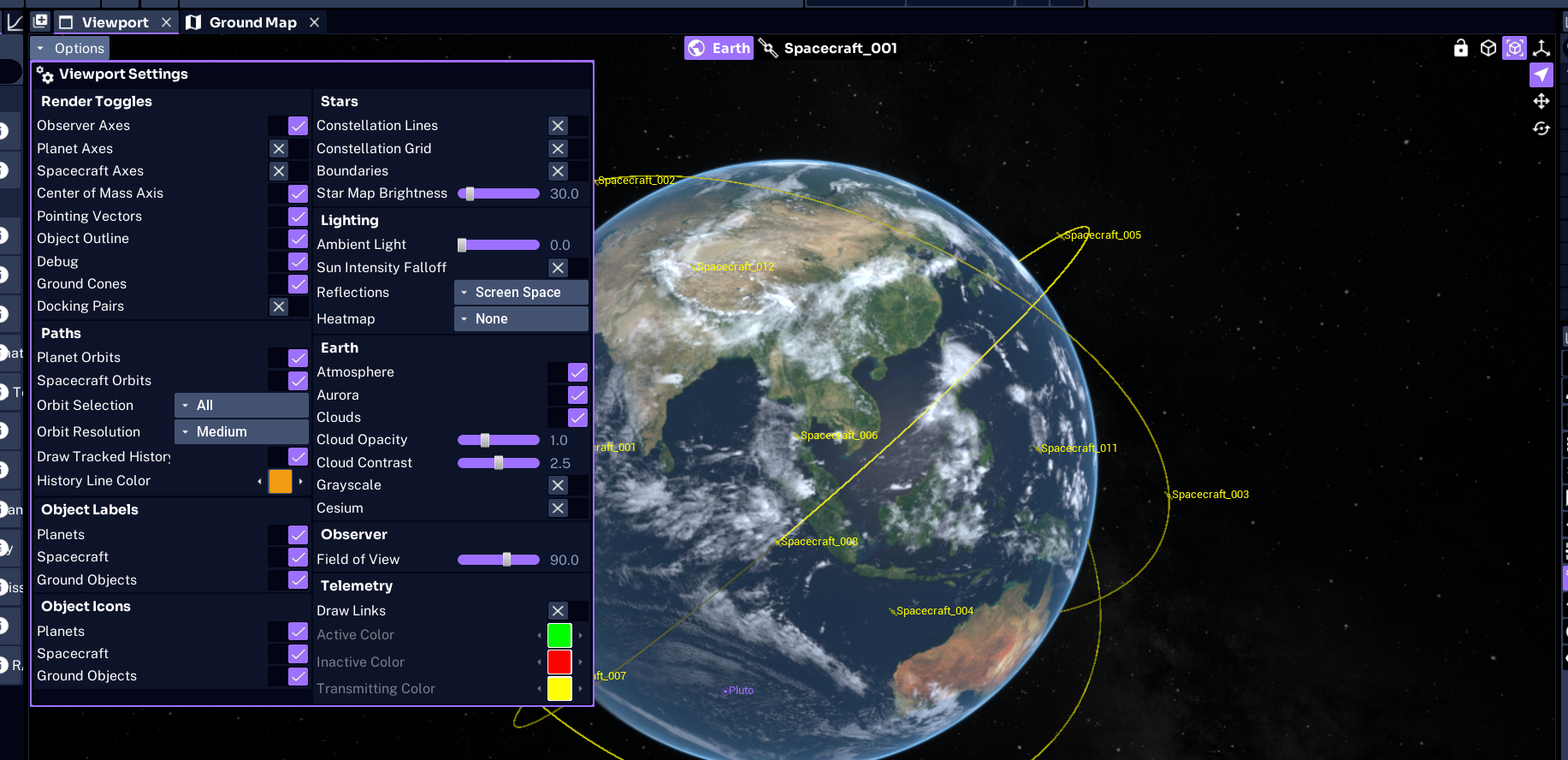Click the Ground Map tab's map icon
The width and height of the screenshot is (1568, 760).
coord(193,22)
